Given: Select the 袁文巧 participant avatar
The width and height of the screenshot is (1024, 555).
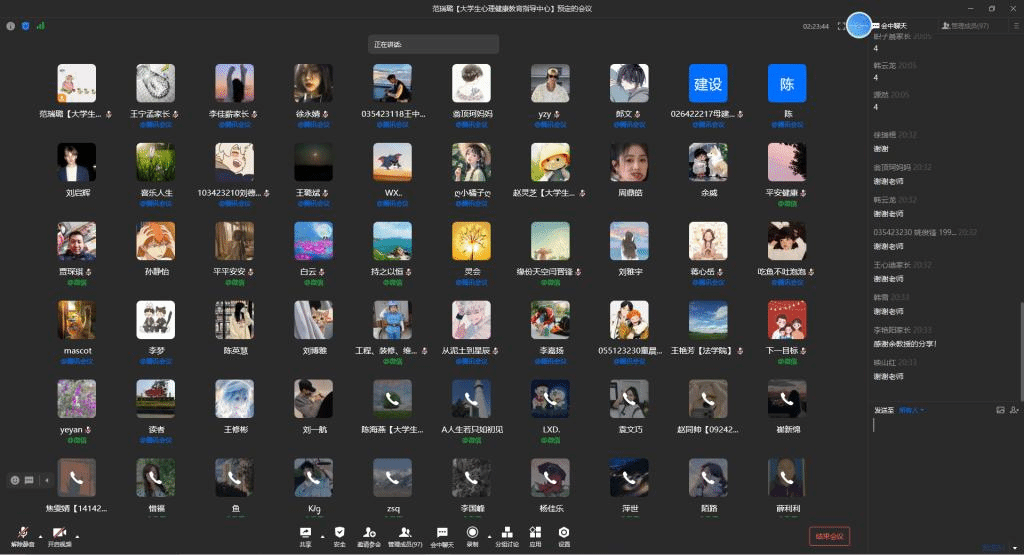Looking at the screenshot, I should tap(629, 399).
